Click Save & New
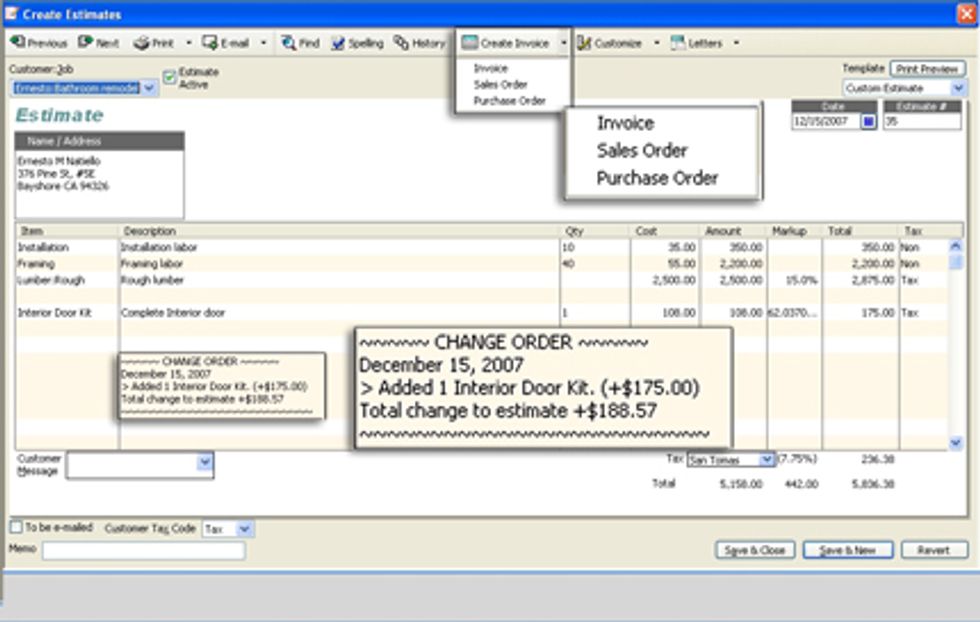Image resolution: width=980 pixels, height=622 pixels. 848,550
